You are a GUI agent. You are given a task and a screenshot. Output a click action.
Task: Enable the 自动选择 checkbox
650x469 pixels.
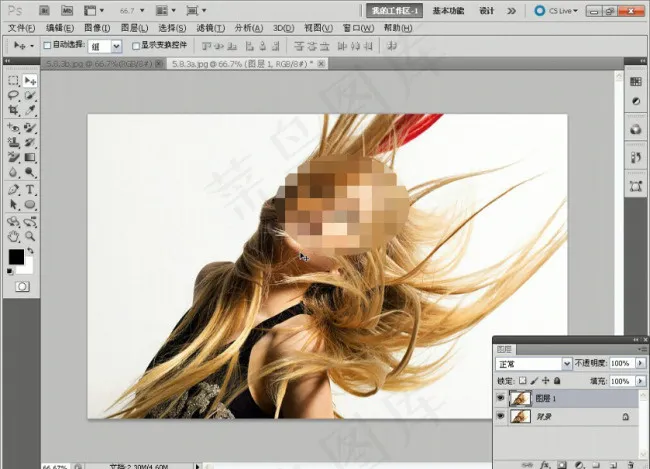(47, 46)
